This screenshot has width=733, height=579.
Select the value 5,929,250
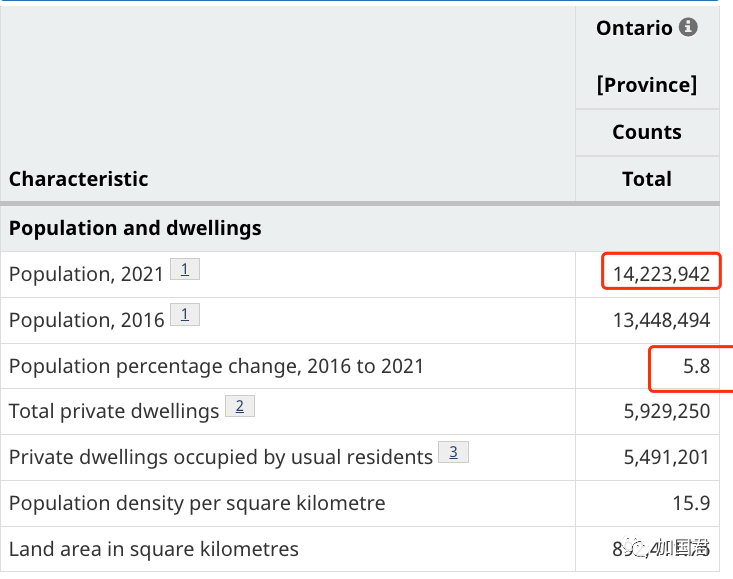coord(667,411)
